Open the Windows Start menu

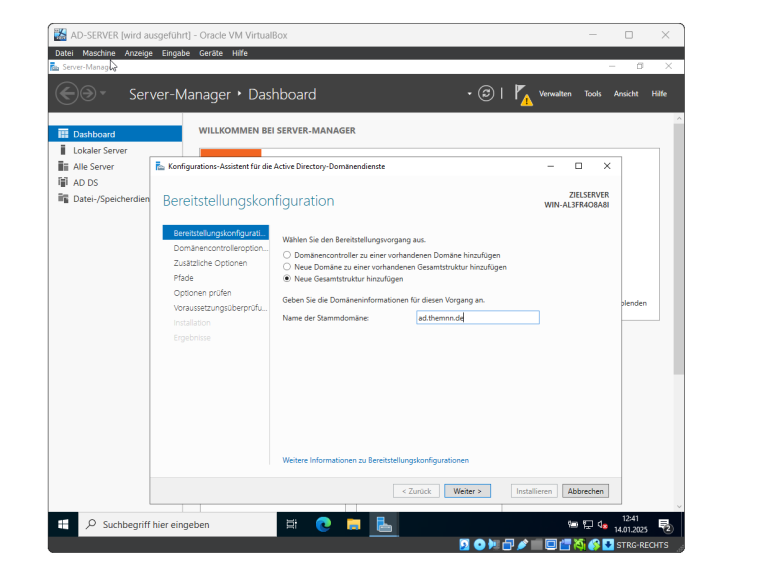coord(63,524)
